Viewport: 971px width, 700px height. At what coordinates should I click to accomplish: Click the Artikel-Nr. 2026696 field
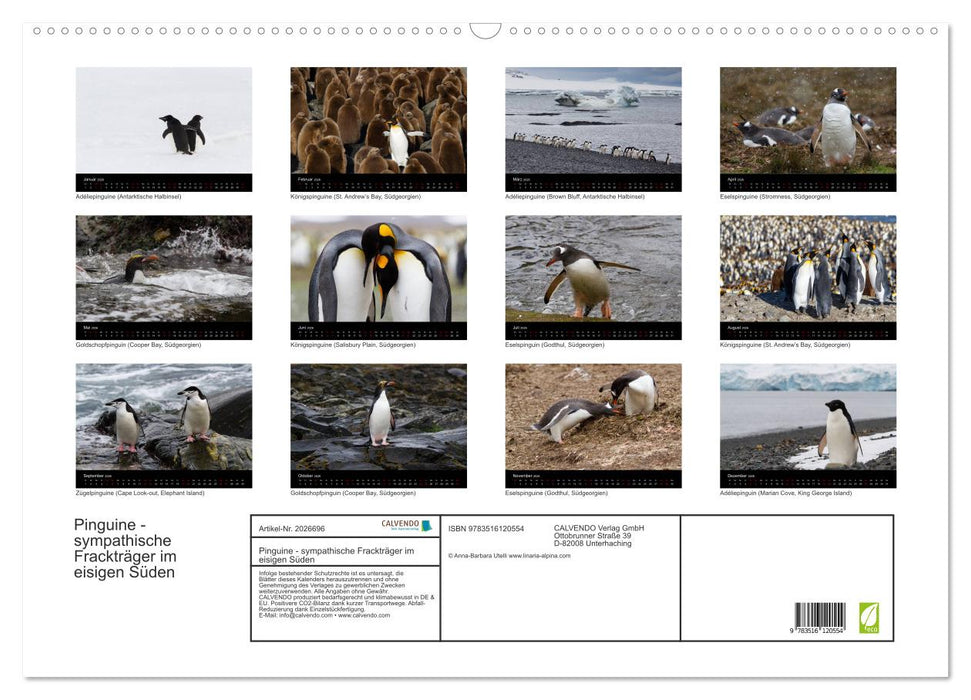291,527
